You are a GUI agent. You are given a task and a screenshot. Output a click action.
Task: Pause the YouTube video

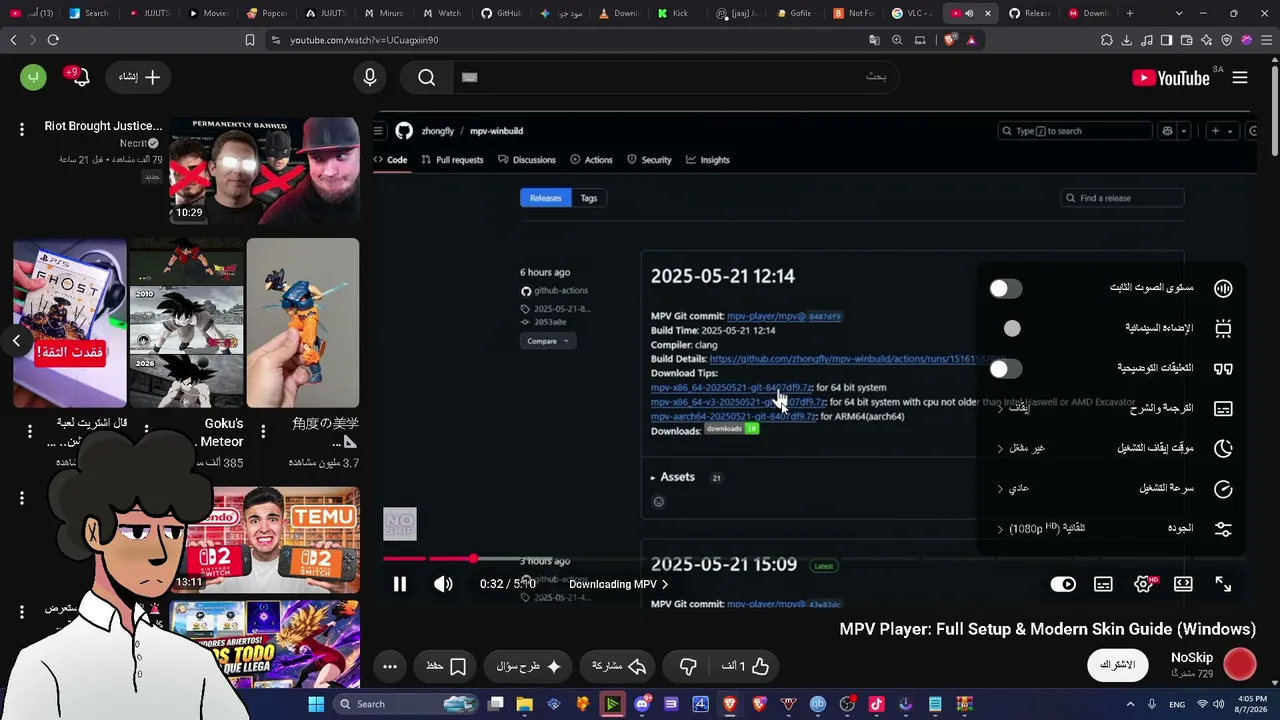click(400, 584)
